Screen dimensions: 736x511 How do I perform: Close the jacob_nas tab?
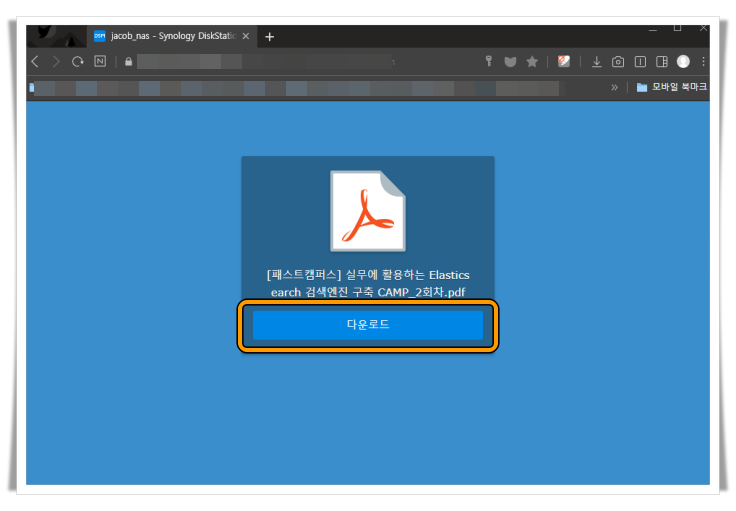[245, 36]
